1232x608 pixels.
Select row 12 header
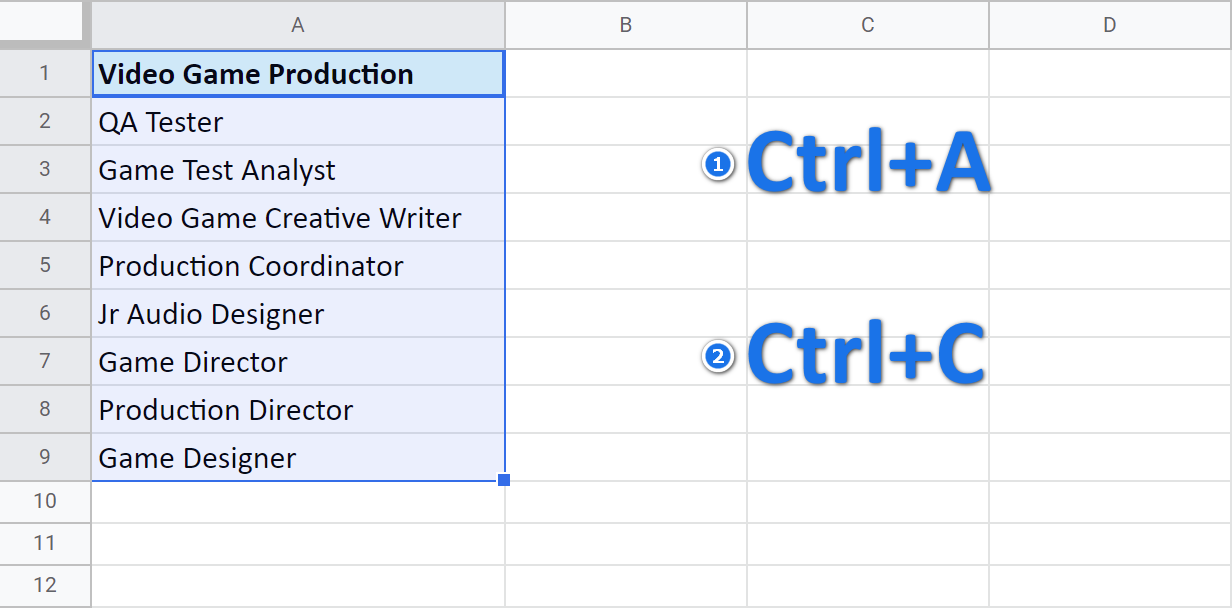pos(44,585)
